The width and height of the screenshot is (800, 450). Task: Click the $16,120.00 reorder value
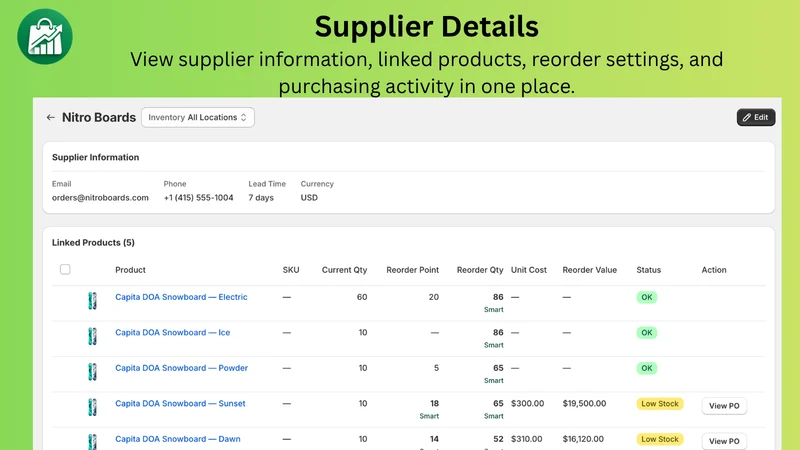point(583,439)
